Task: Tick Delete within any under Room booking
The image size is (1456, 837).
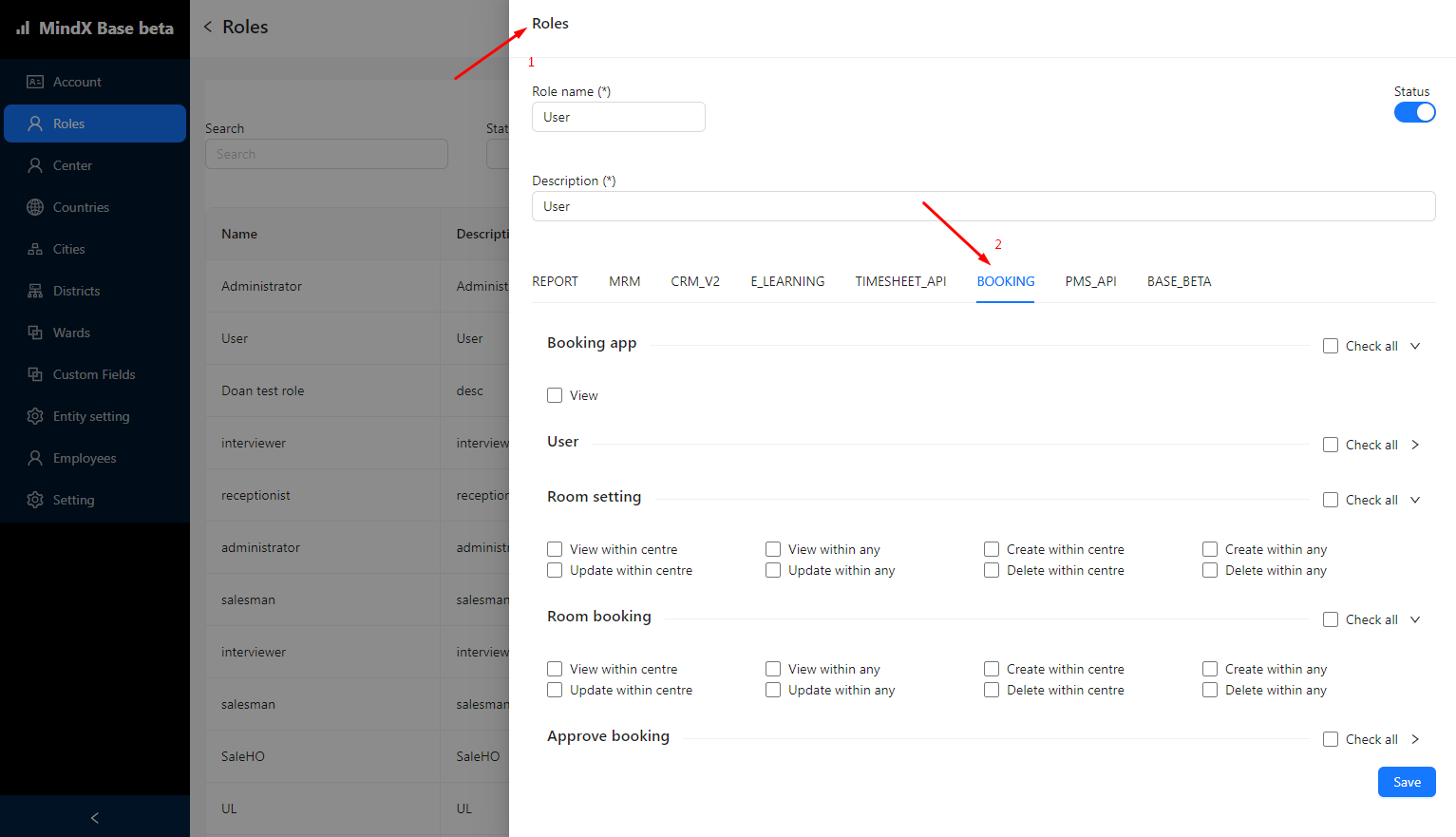Action: pyautogui.click(x=1210, y=690)
